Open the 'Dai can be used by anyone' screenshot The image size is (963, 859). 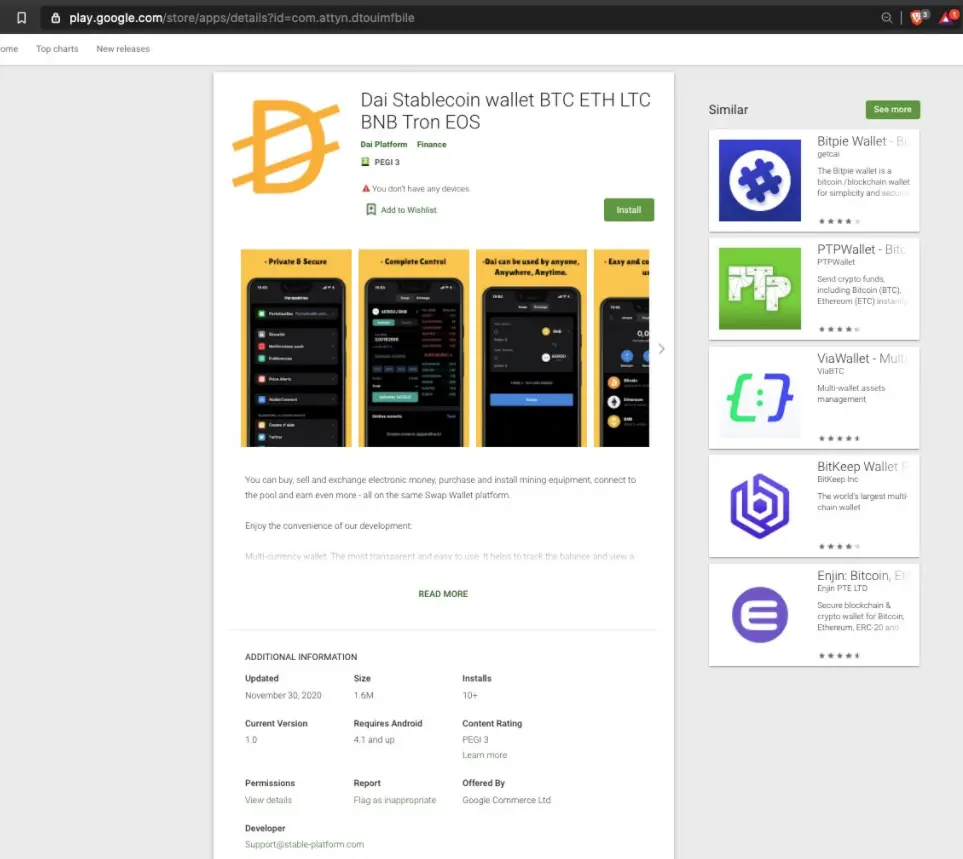[531, 348]
